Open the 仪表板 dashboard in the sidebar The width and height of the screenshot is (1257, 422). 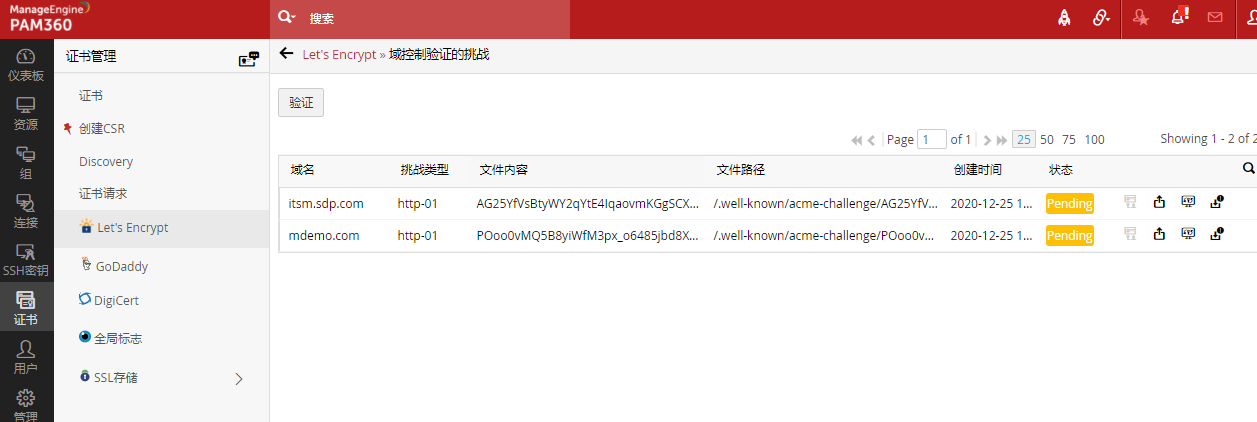point(26,65)
